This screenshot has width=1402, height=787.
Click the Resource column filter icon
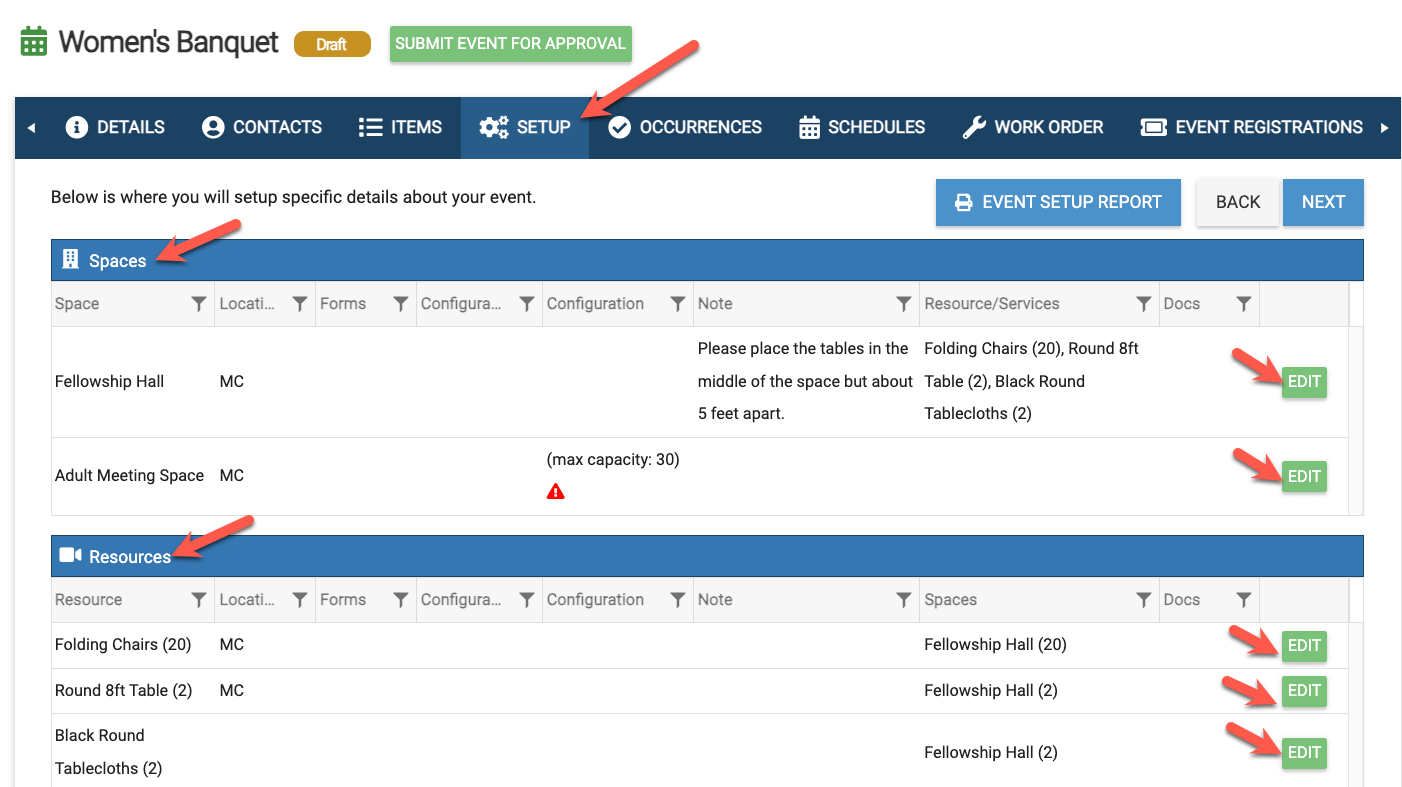click(198, 600)
